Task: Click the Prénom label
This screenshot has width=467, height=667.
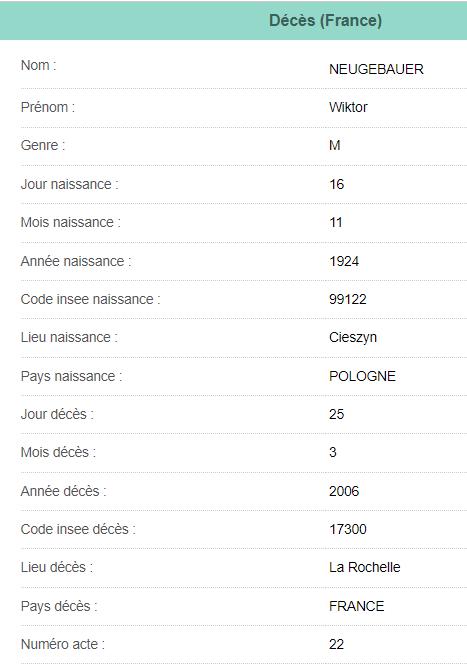Action: click(48, 107)
